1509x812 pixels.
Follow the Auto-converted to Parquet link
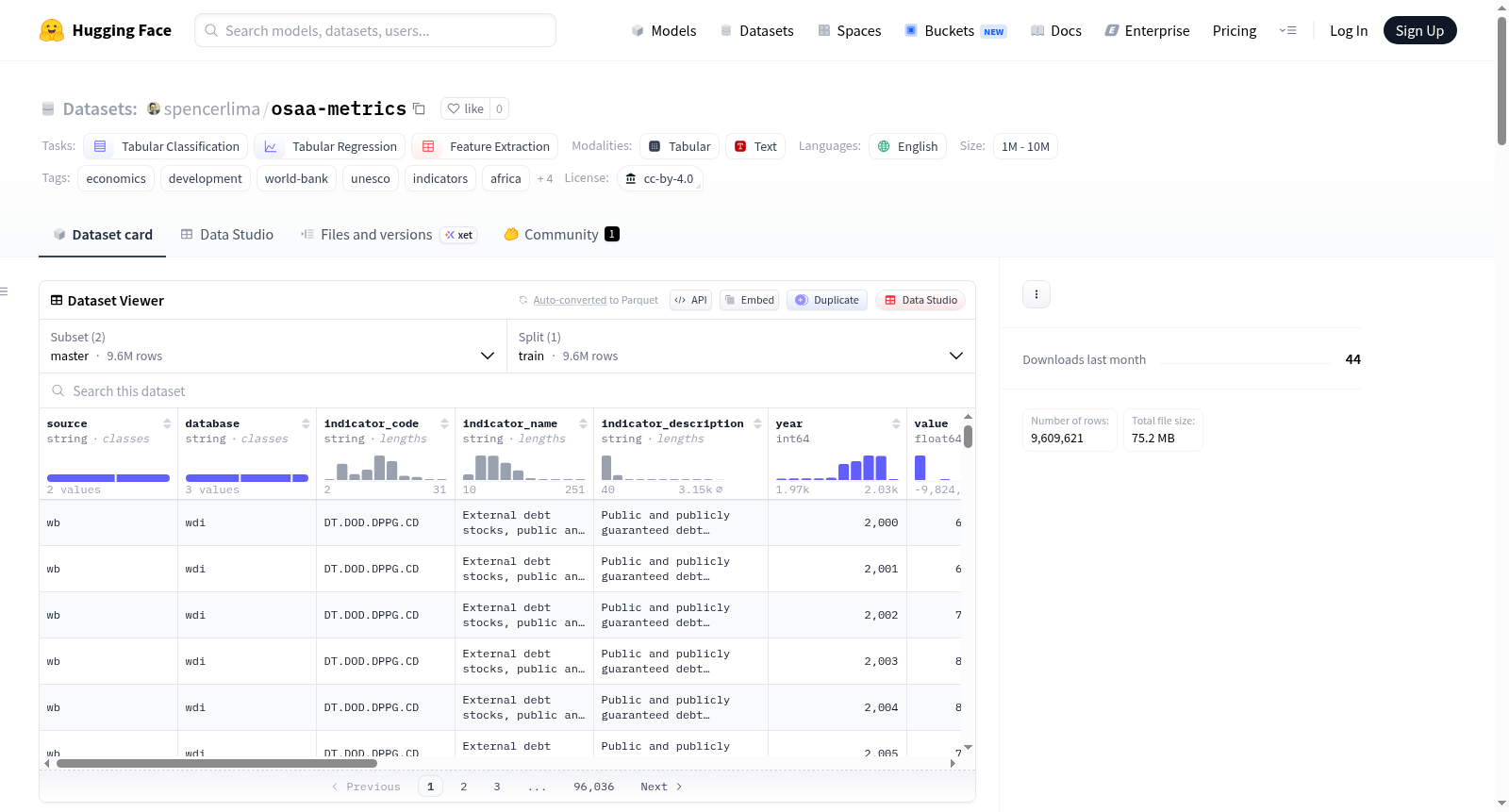tap(570, 300)
